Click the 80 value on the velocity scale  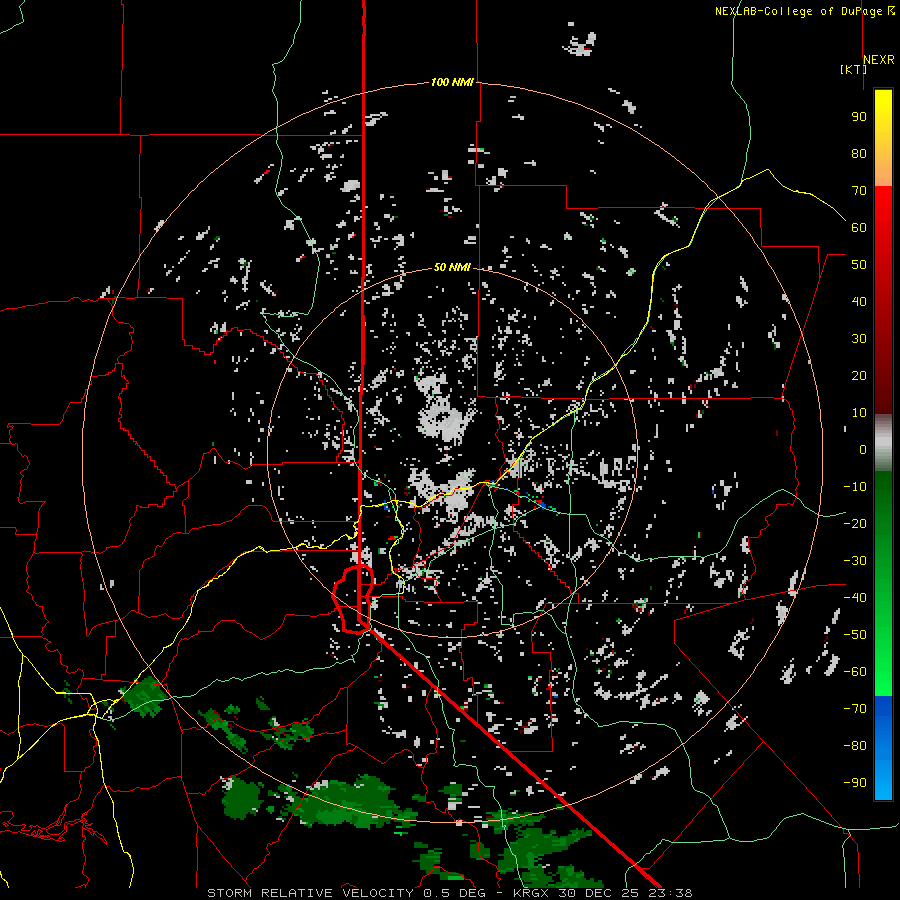click(x=859, y=154)
